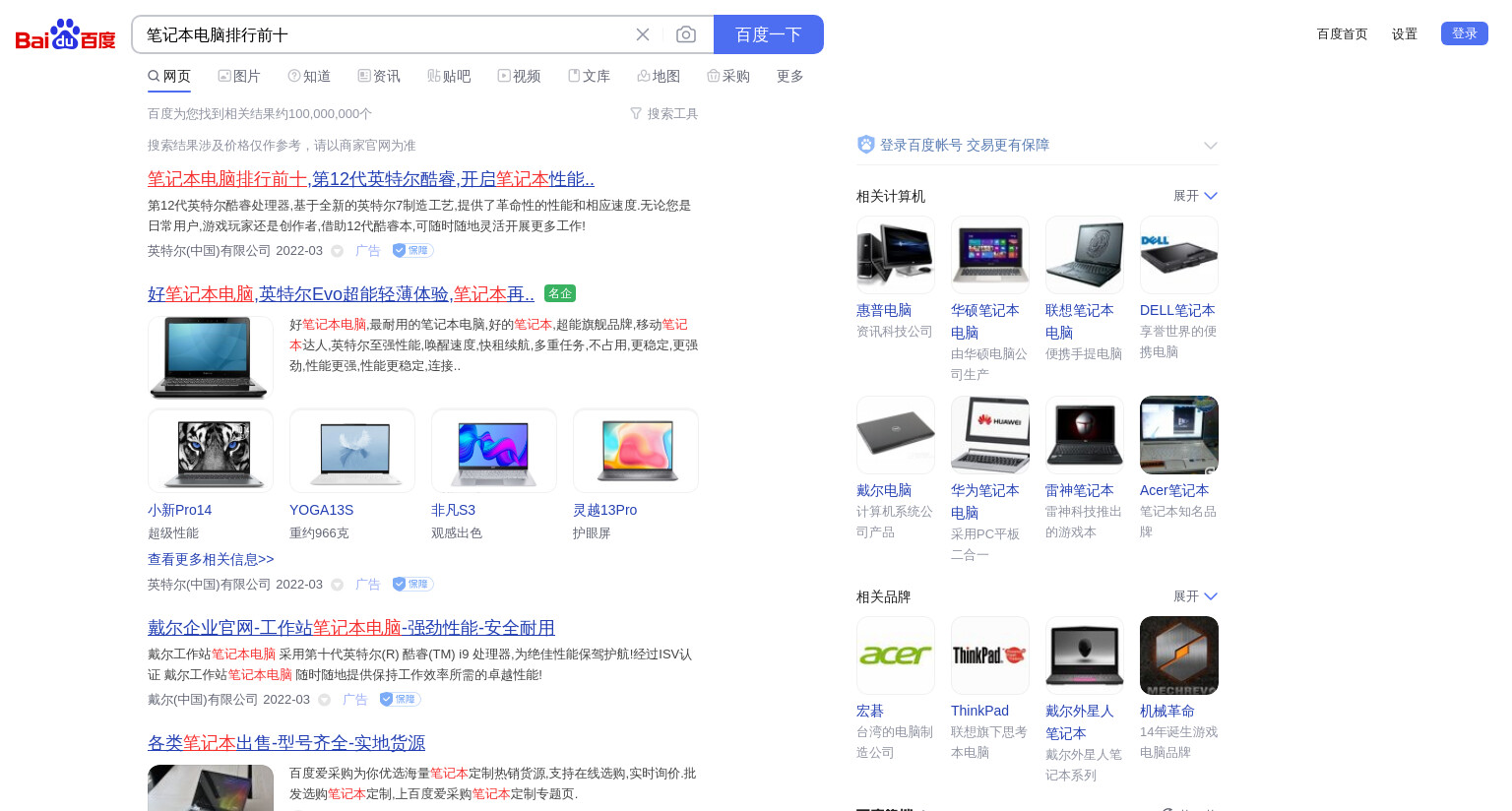Click the Baidu logo
Screen dimensions: 1512x811
(66, 35)
